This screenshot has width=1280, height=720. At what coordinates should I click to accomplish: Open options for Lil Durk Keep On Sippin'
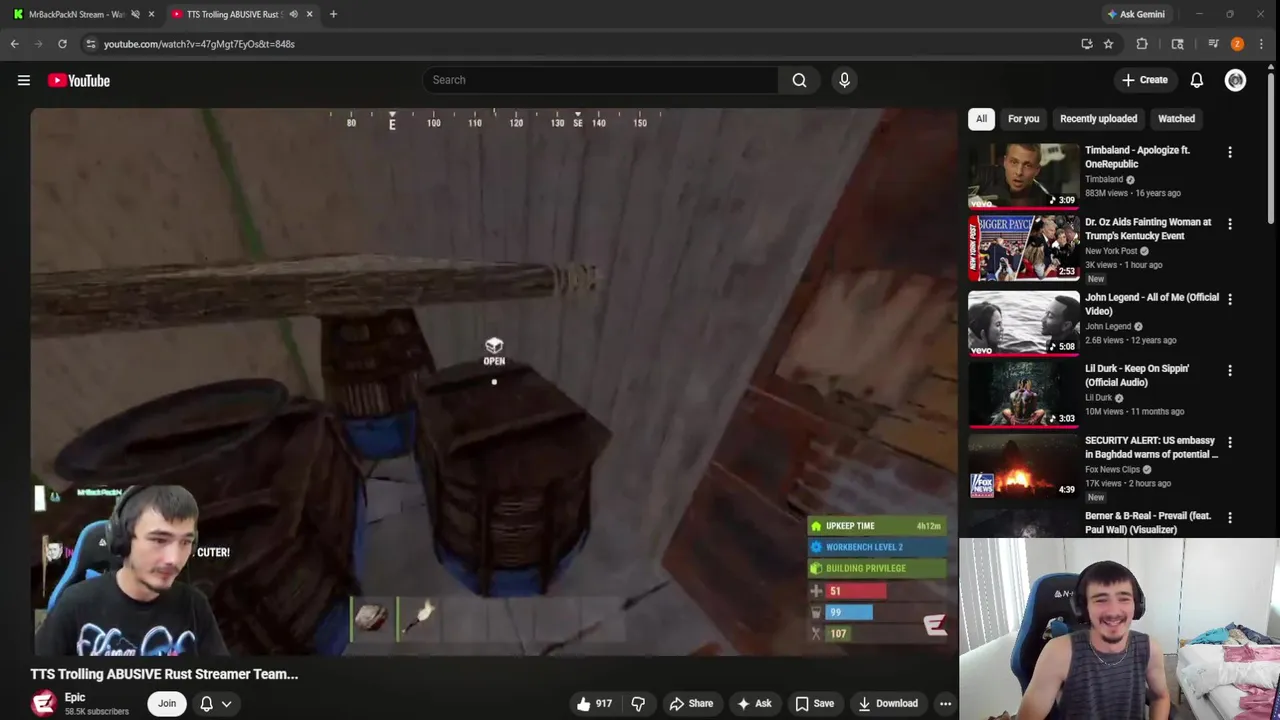(1230, 370)
